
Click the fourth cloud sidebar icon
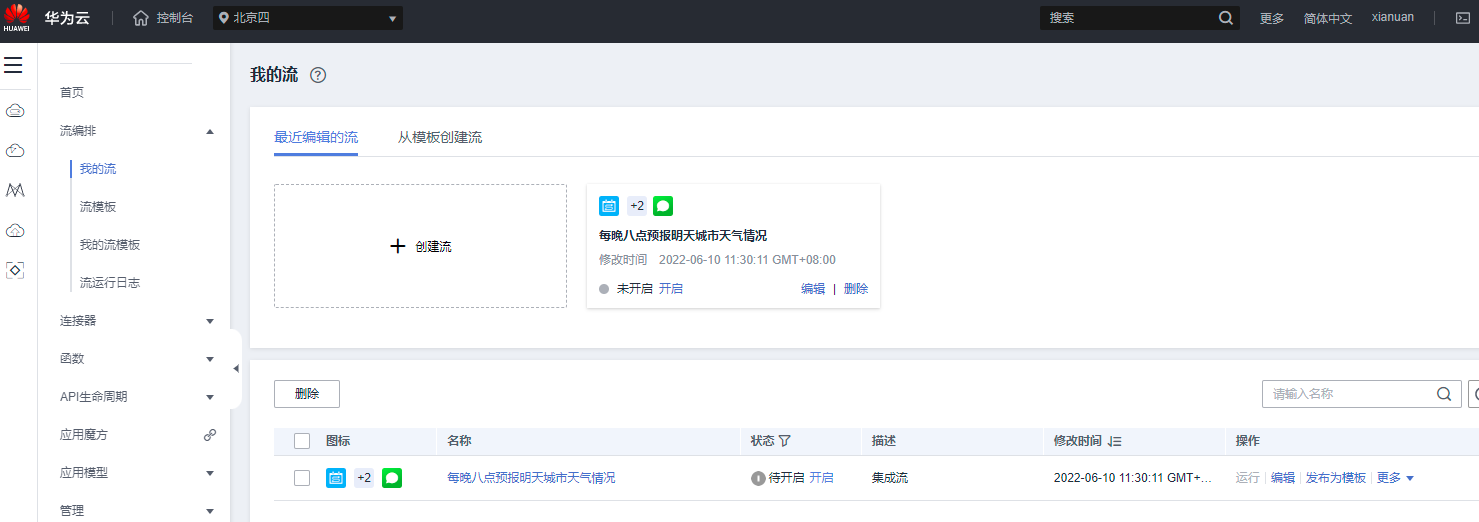tap(15, 230)
